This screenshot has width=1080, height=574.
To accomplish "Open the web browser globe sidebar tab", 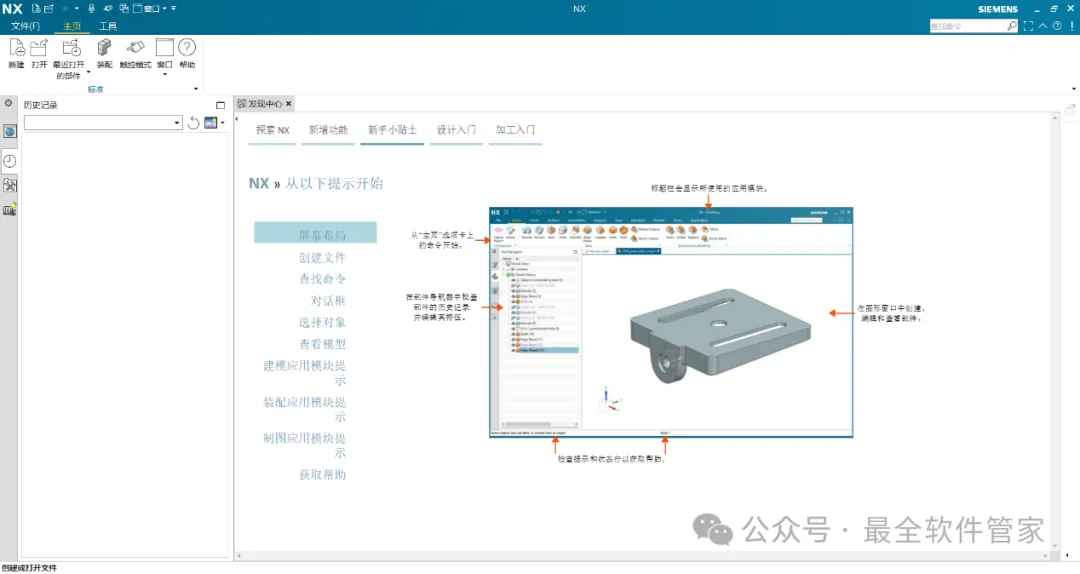I will (x=10, y=131).
